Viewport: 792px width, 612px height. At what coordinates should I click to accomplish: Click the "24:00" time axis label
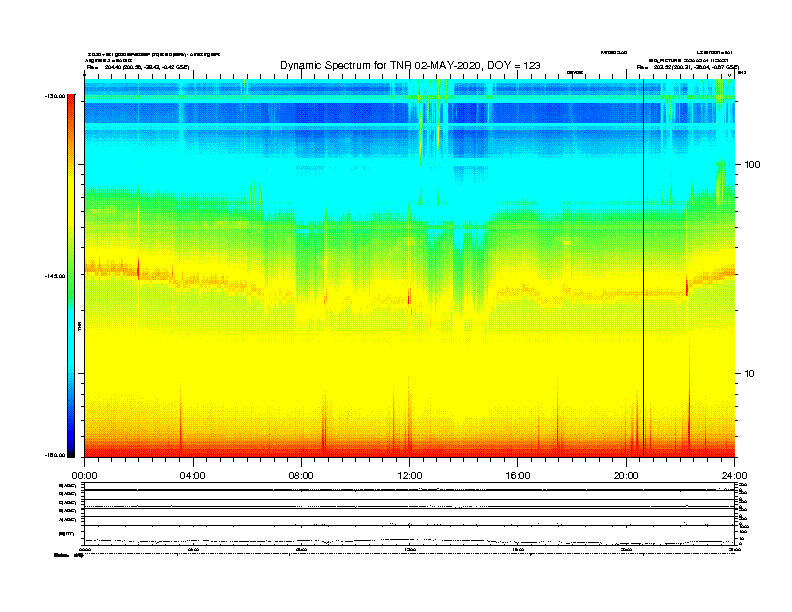pos(734,476)
